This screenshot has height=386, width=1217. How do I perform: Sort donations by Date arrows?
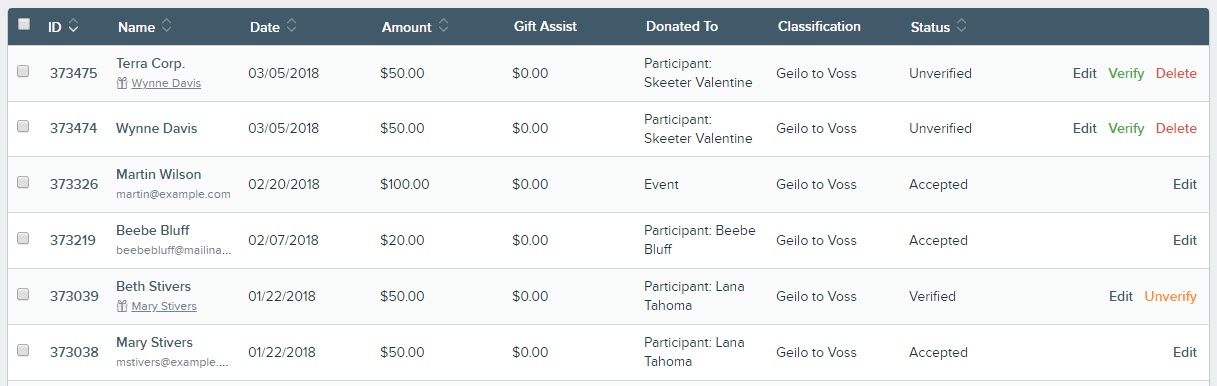pos(291,26)
